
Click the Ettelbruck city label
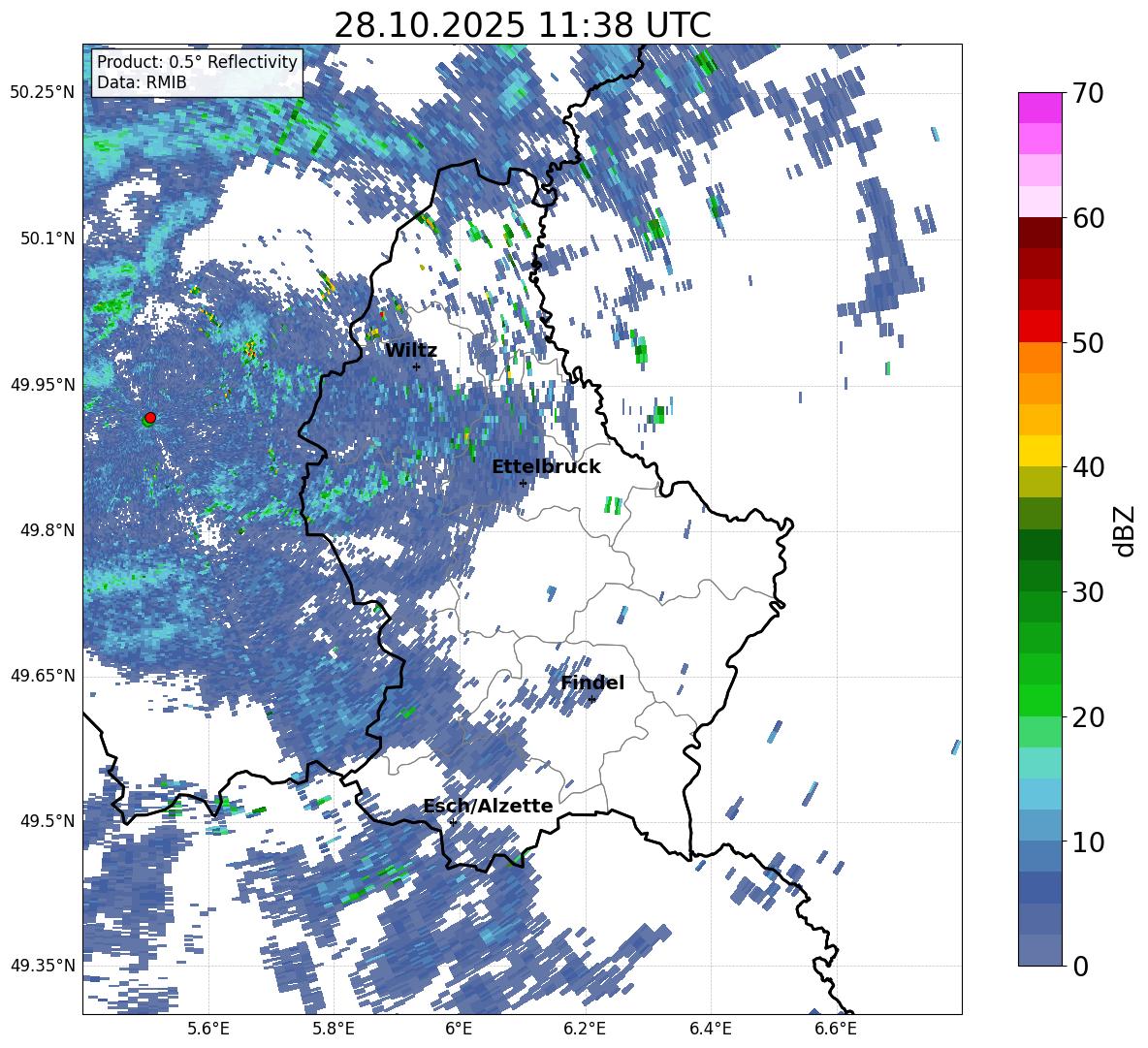(x=546, y=467)
